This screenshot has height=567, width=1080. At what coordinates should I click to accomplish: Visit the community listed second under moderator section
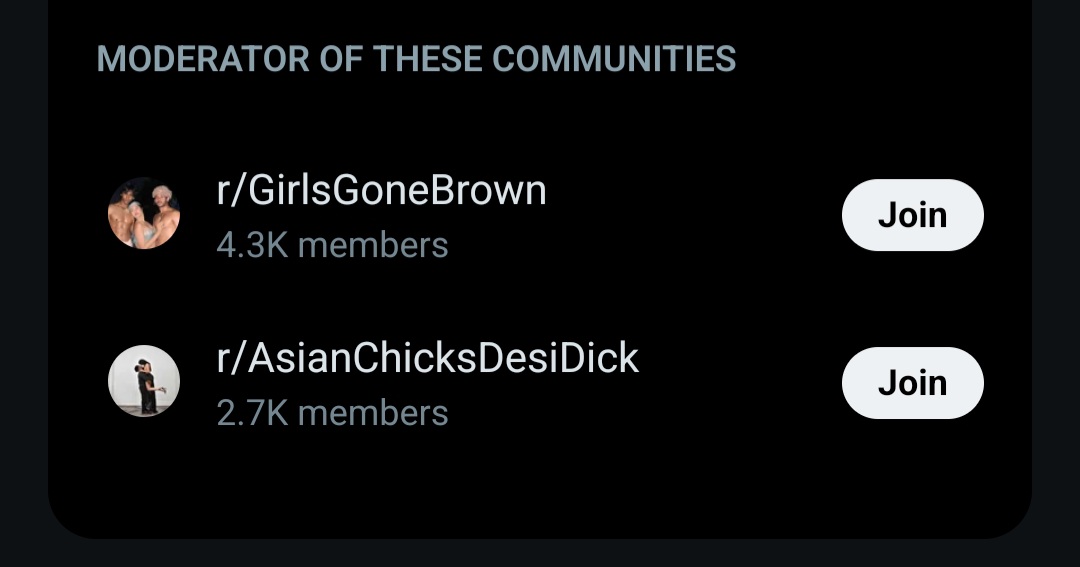tap(428, 358)
